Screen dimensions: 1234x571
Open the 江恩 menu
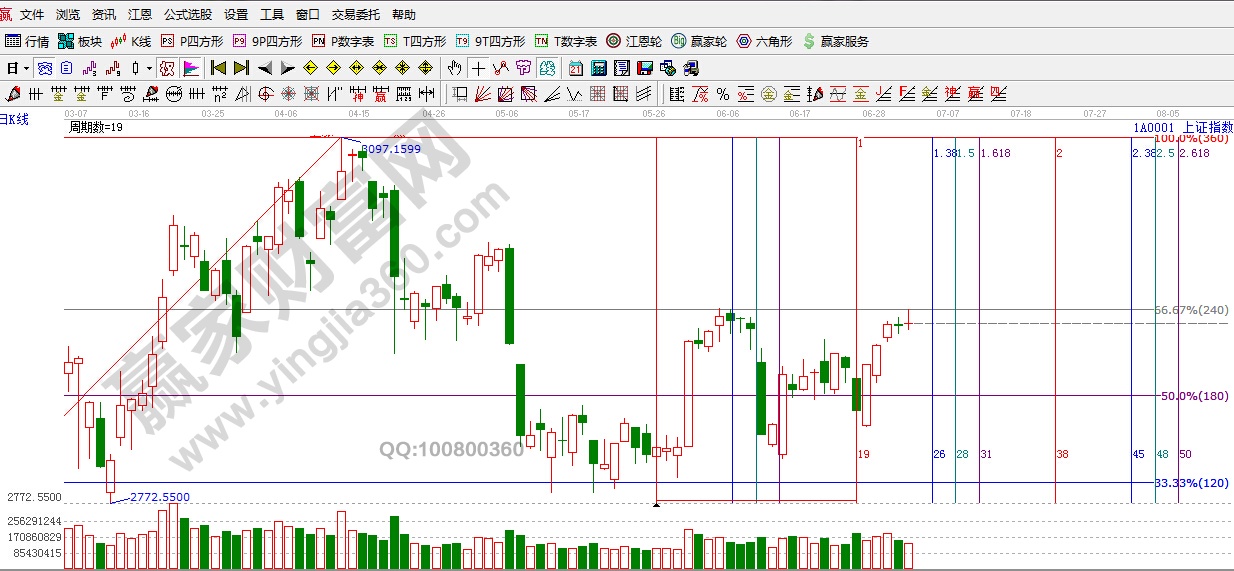[x=140, y=15]
